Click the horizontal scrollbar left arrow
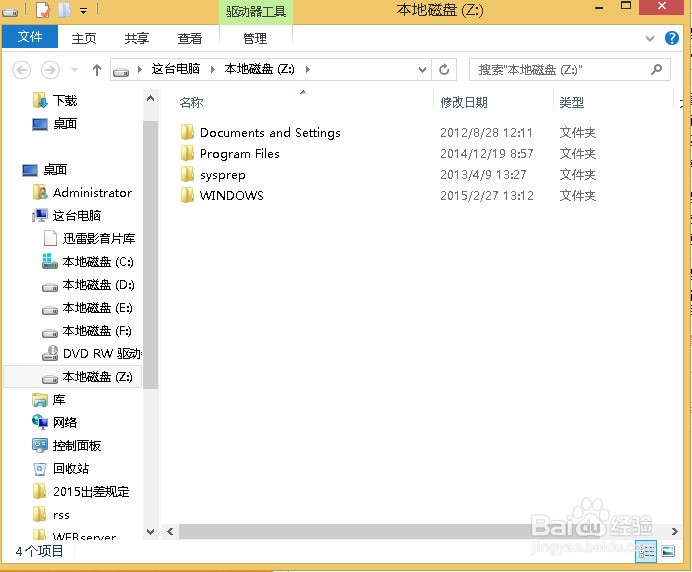Image resolution: width=692 pixels, height=572 pixels. (170, 531)
